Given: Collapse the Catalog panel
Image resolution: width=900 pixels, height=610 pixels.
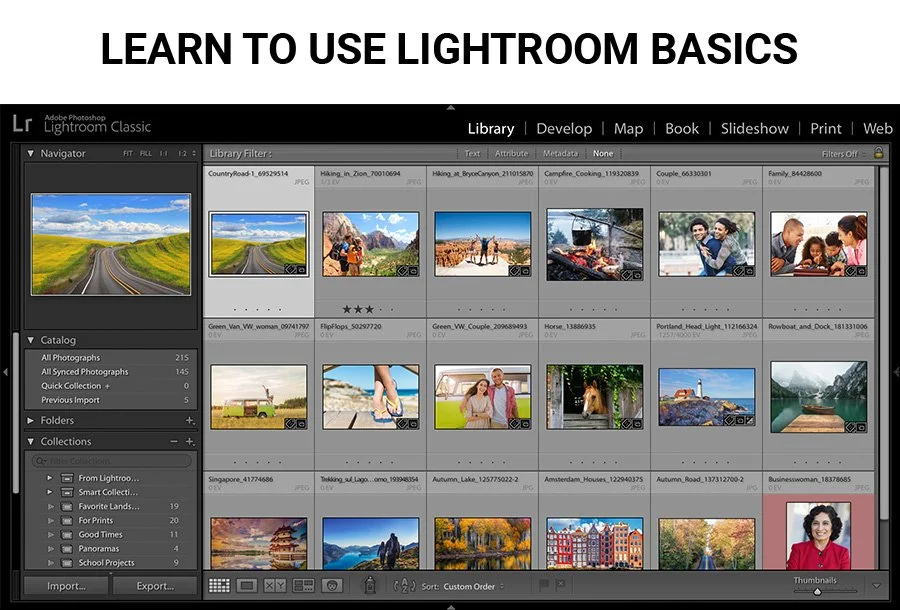Looking at the screenshot, I should coord(31,340).
